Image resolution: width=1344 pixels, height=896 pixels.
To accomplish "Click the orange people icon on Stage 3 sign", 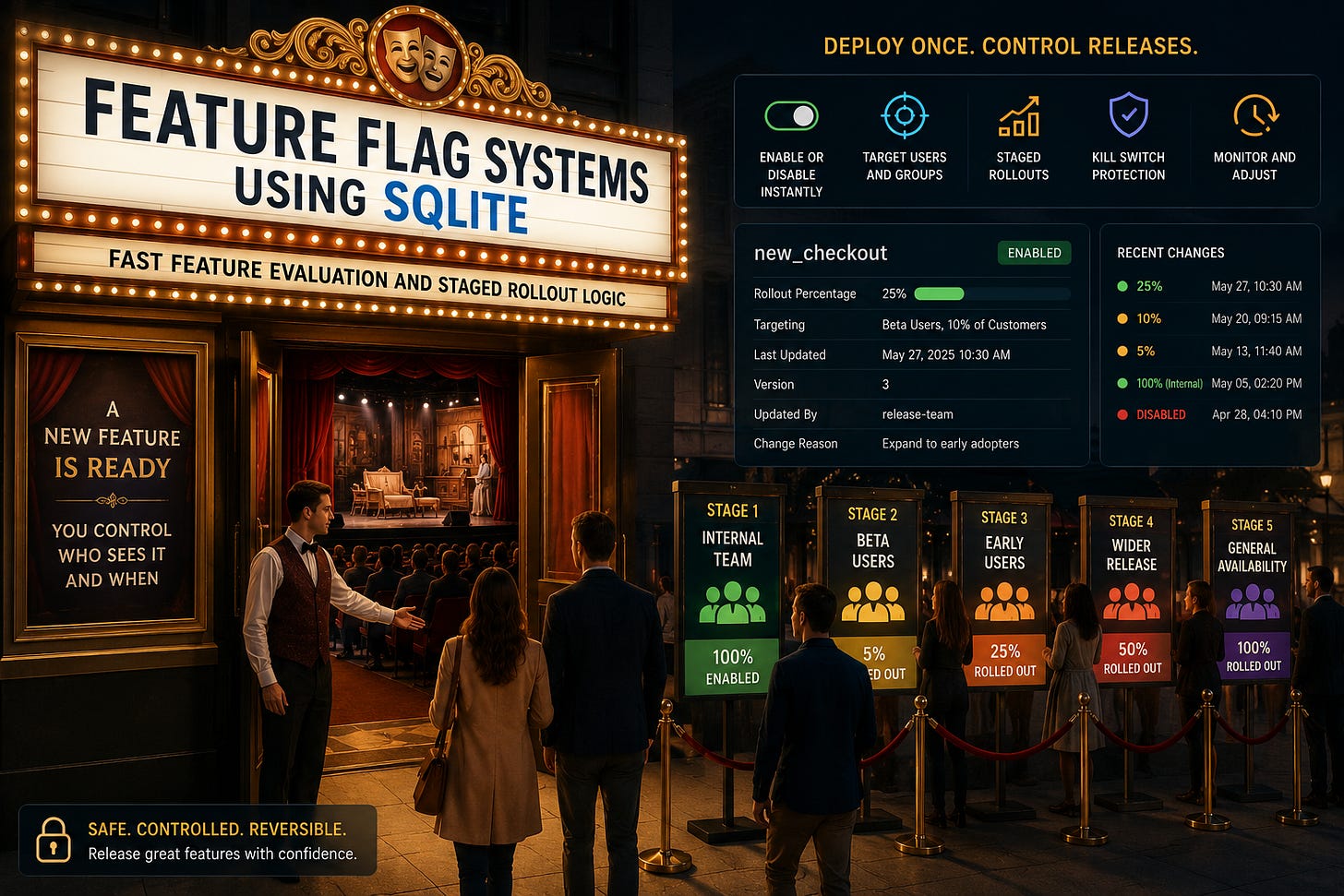I will tap(1004, 602).
